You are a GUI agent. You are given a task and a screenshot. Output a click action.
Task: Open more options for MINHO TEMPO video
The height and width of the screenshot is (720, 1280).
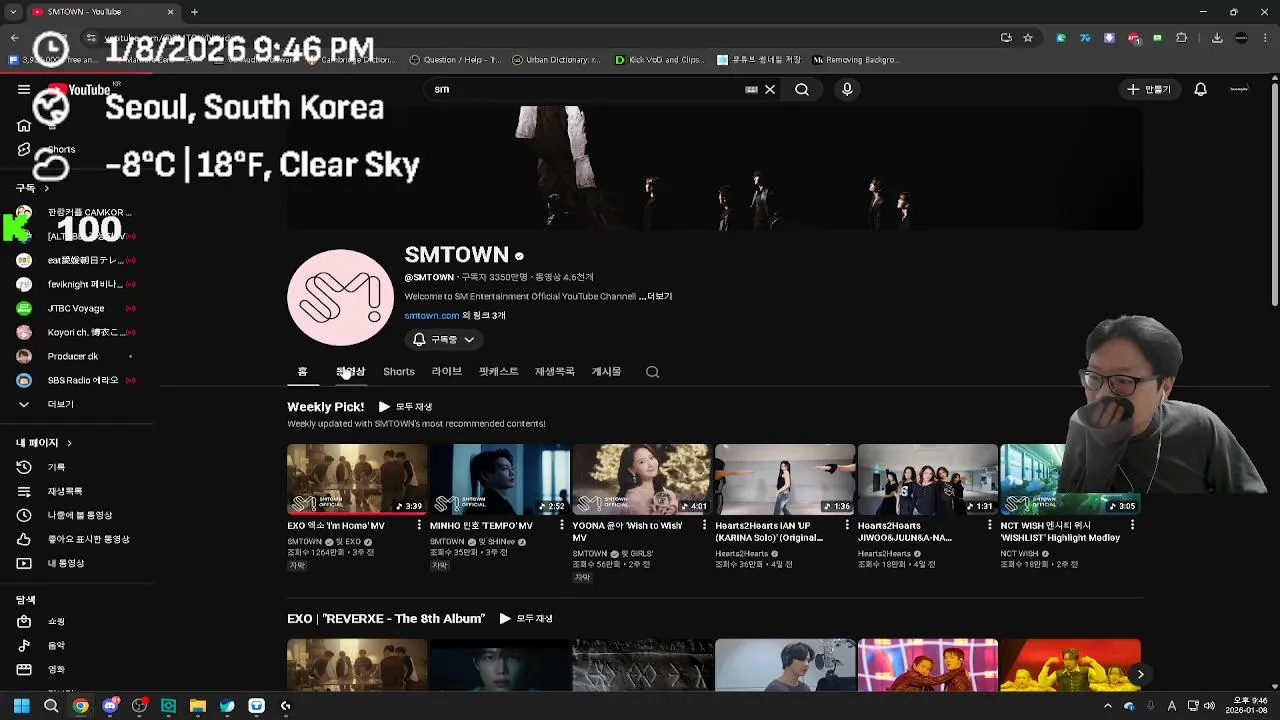tap(562, 525)
